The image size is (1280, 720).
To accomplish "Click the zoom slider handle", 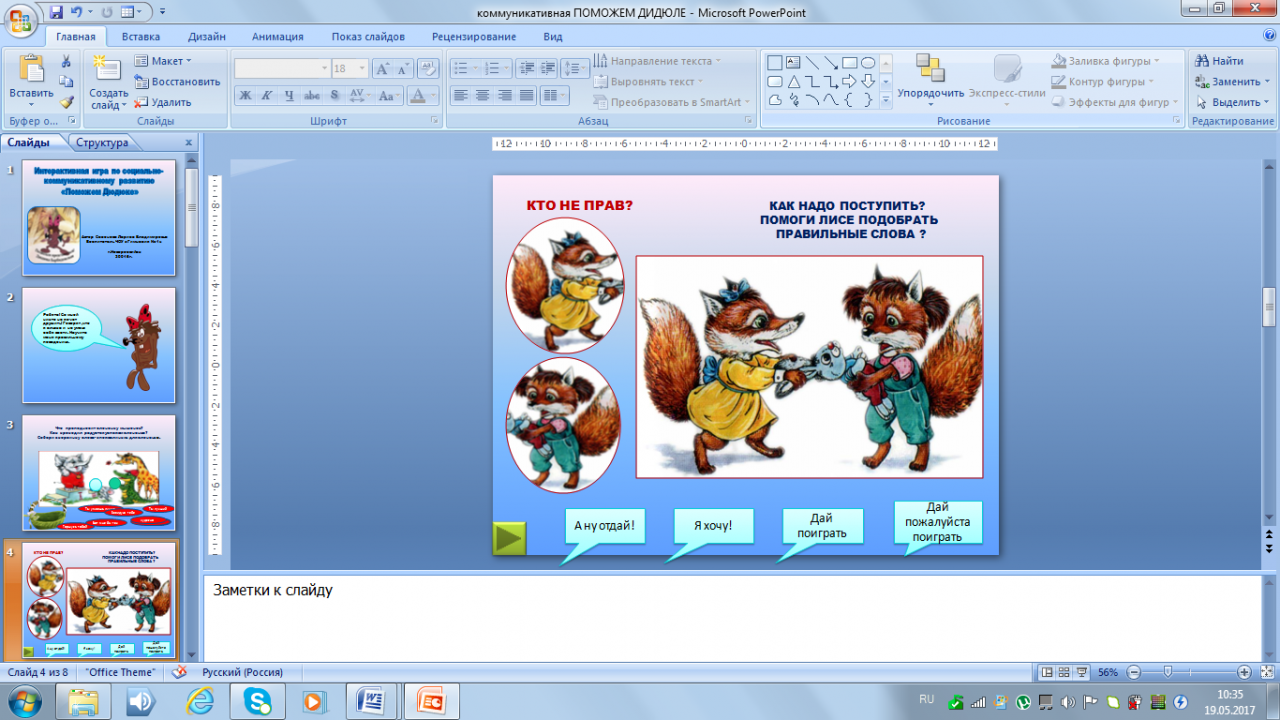I will click(x=1167, y=672).
